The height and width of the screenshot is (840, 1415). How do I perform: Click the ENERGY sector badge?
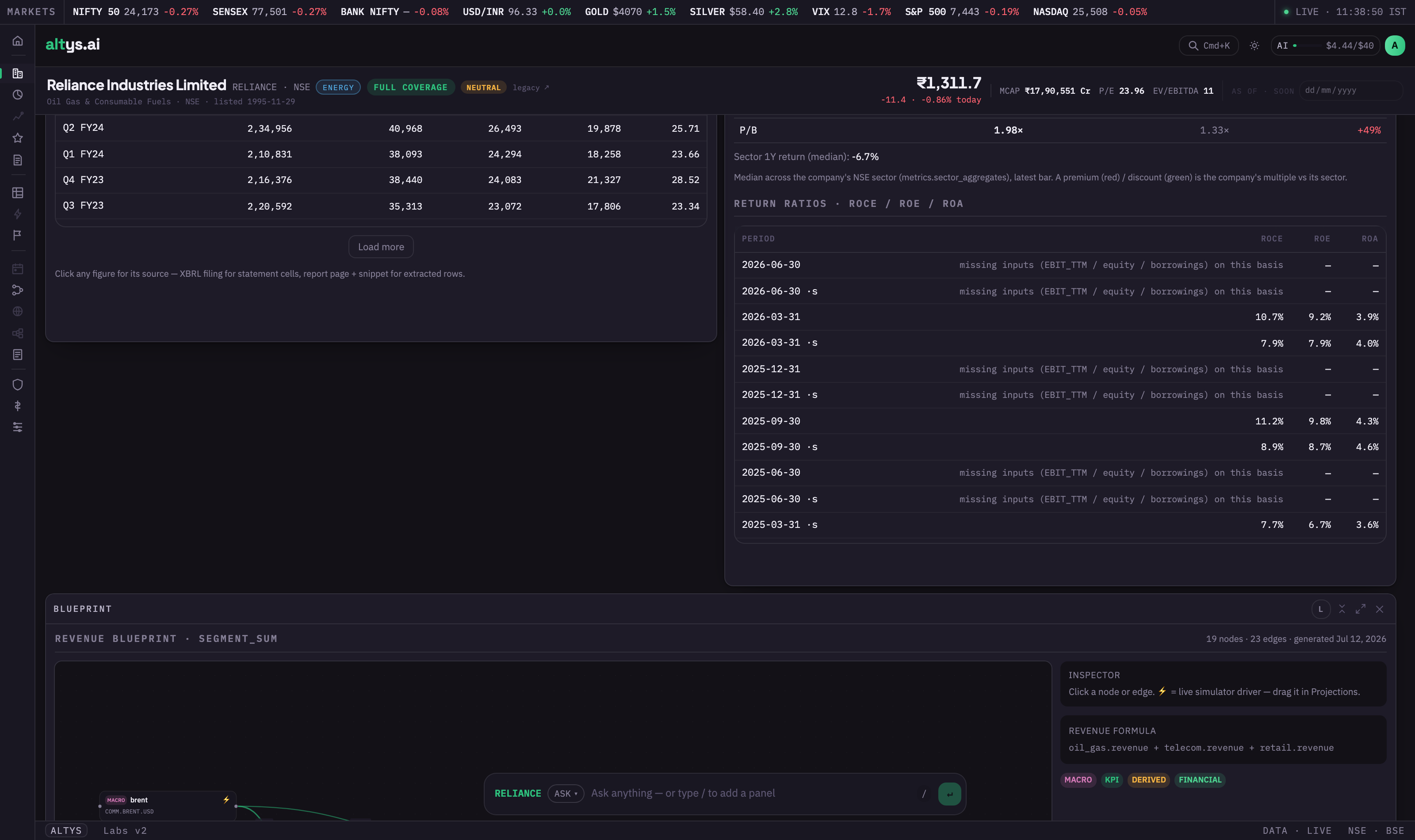[x=338, y=87]
